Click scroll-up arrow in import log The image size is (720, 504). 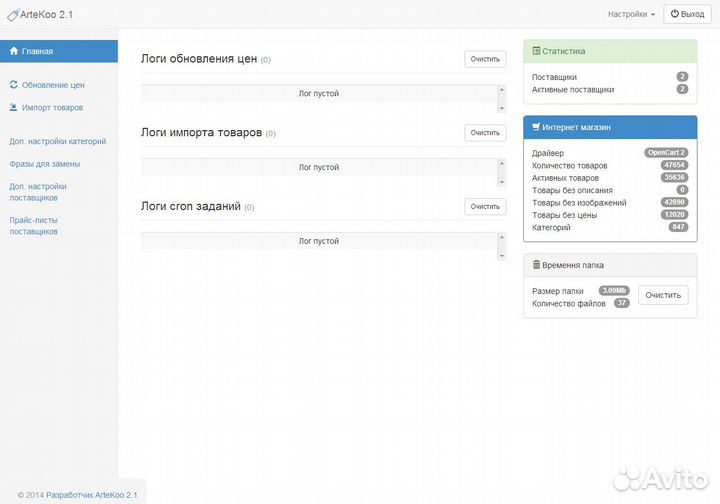click(501, 163)
